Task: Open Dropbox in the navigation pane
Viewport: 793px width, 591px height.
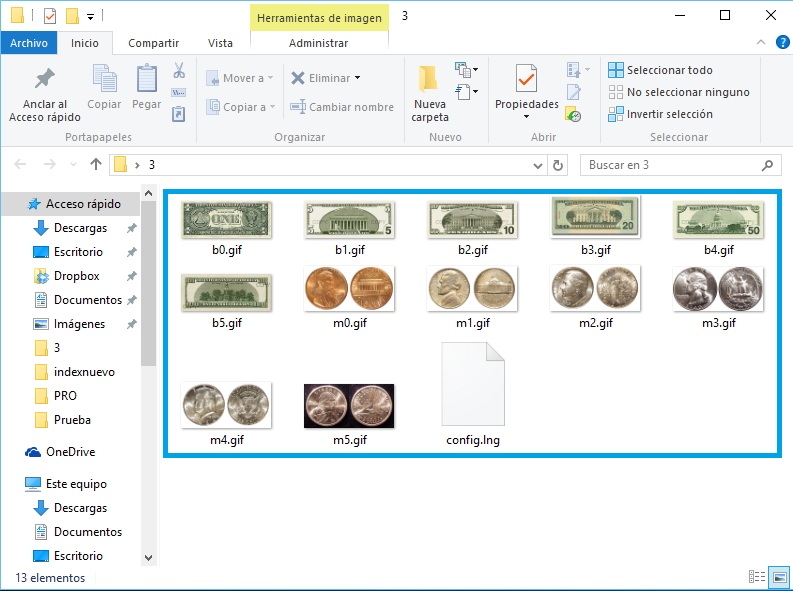Action: [x=76, y=276]
